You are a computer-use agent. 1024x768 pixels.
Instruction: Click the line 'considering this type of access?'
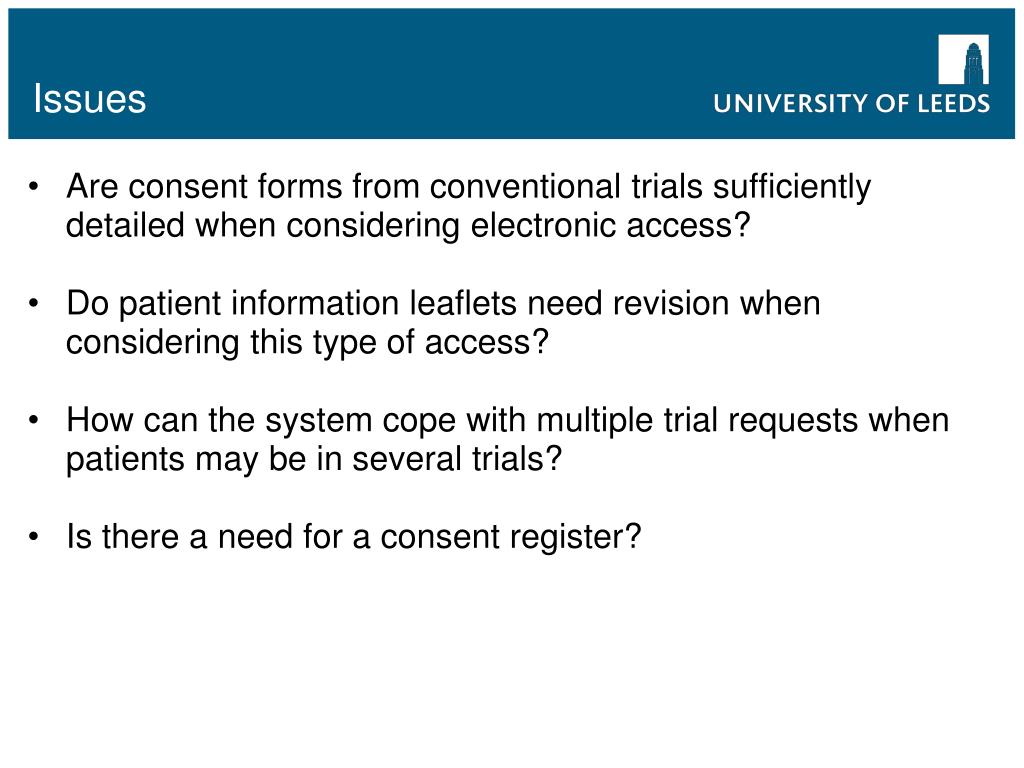click(x=307, y=342)
